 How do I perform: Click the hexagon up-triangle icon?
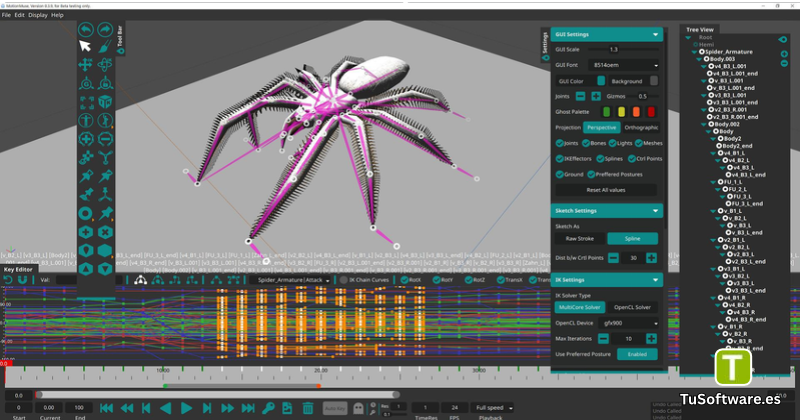point(86,269)
